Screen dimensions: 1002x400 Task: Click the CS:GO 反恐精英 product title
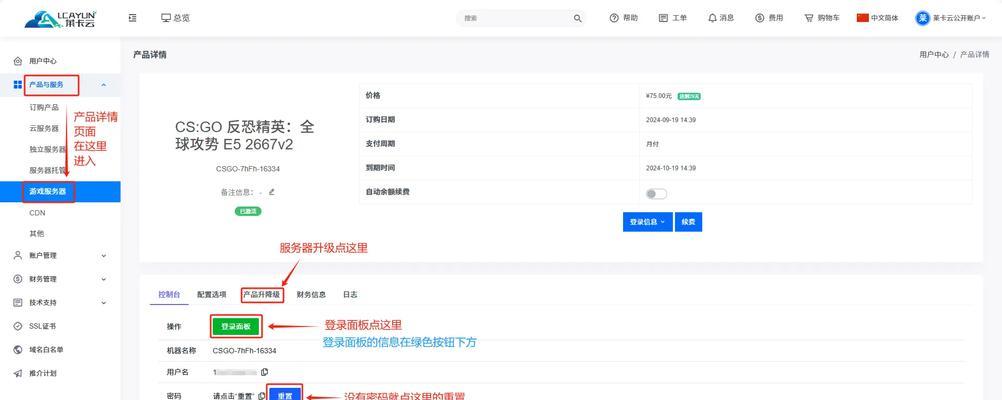245,135
